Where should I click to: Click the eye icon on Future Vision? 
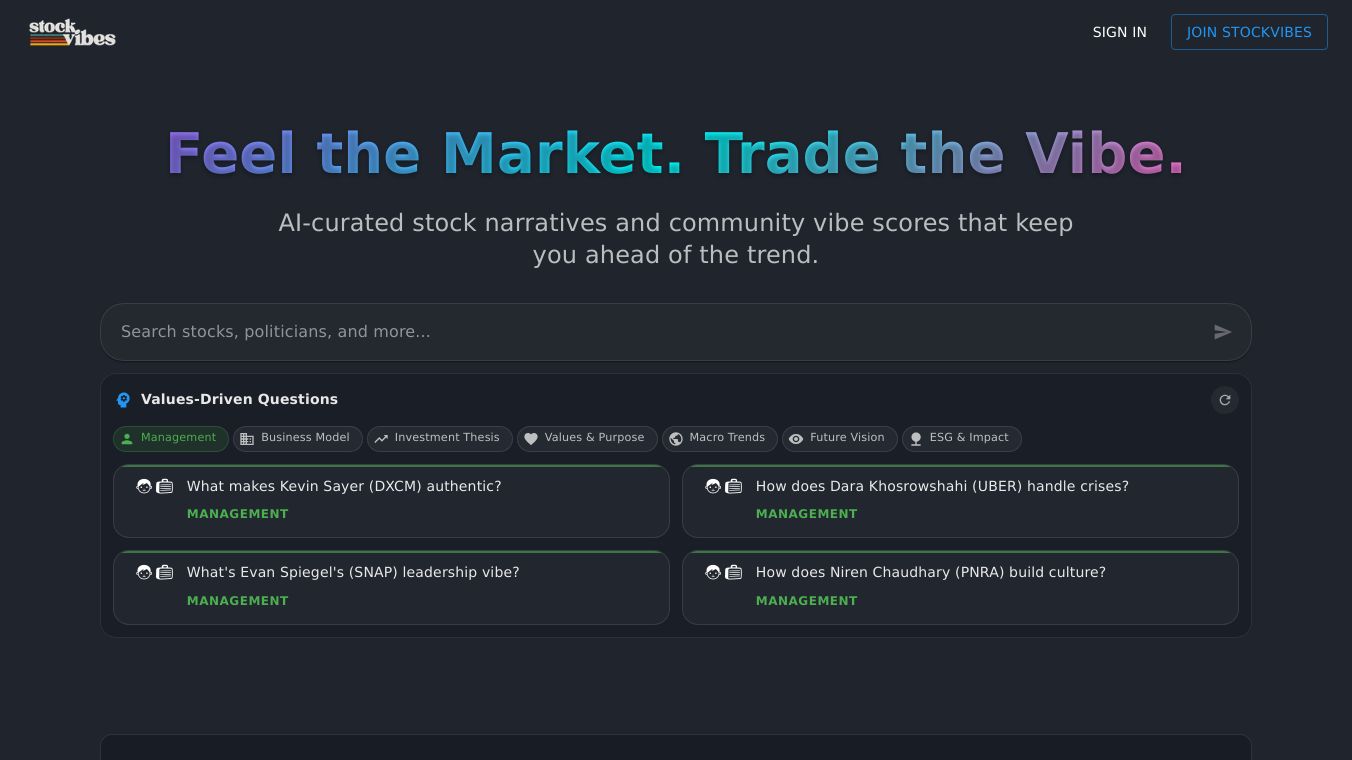(796, 439)
